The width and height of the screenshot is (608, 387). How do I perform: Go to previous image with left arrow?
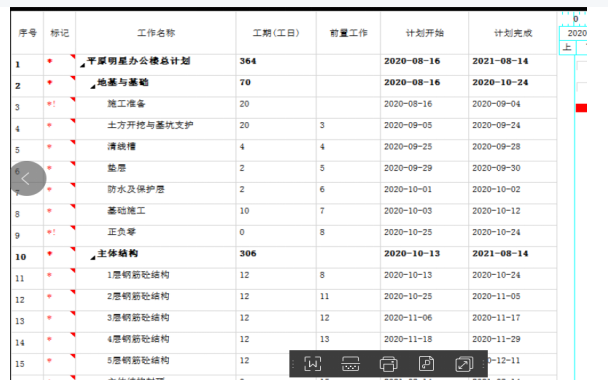(28, 178)
